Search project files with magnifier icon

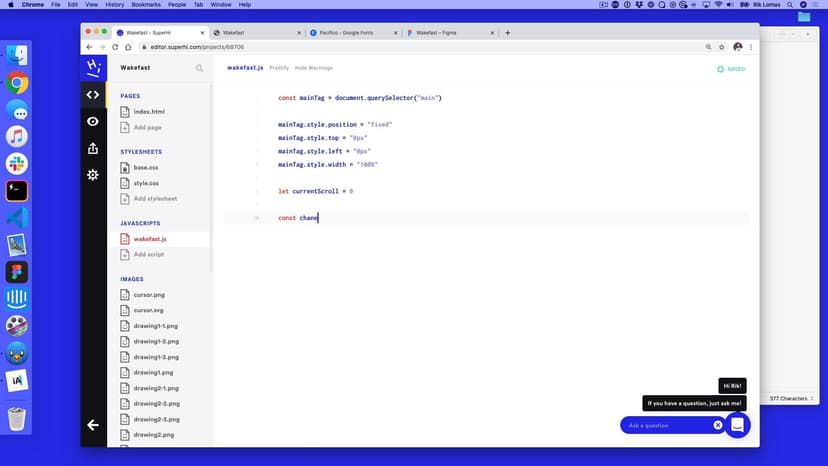199,68
